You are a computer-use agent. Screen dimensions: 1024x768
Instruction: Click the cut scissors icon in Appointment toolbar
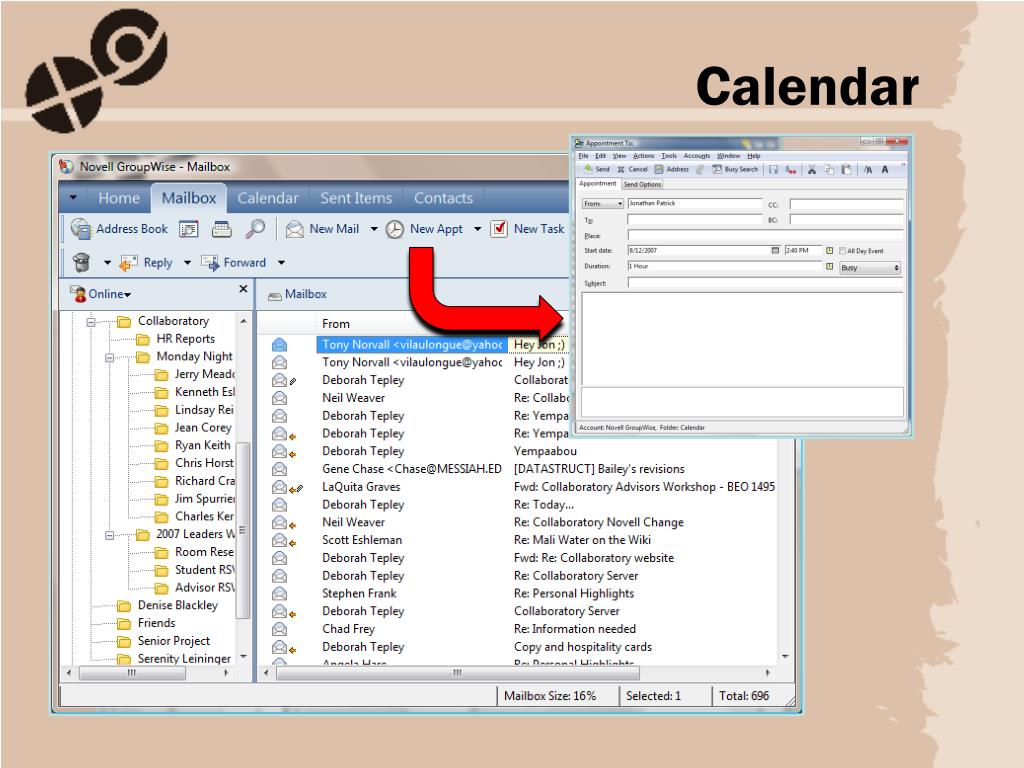[812, 170]
